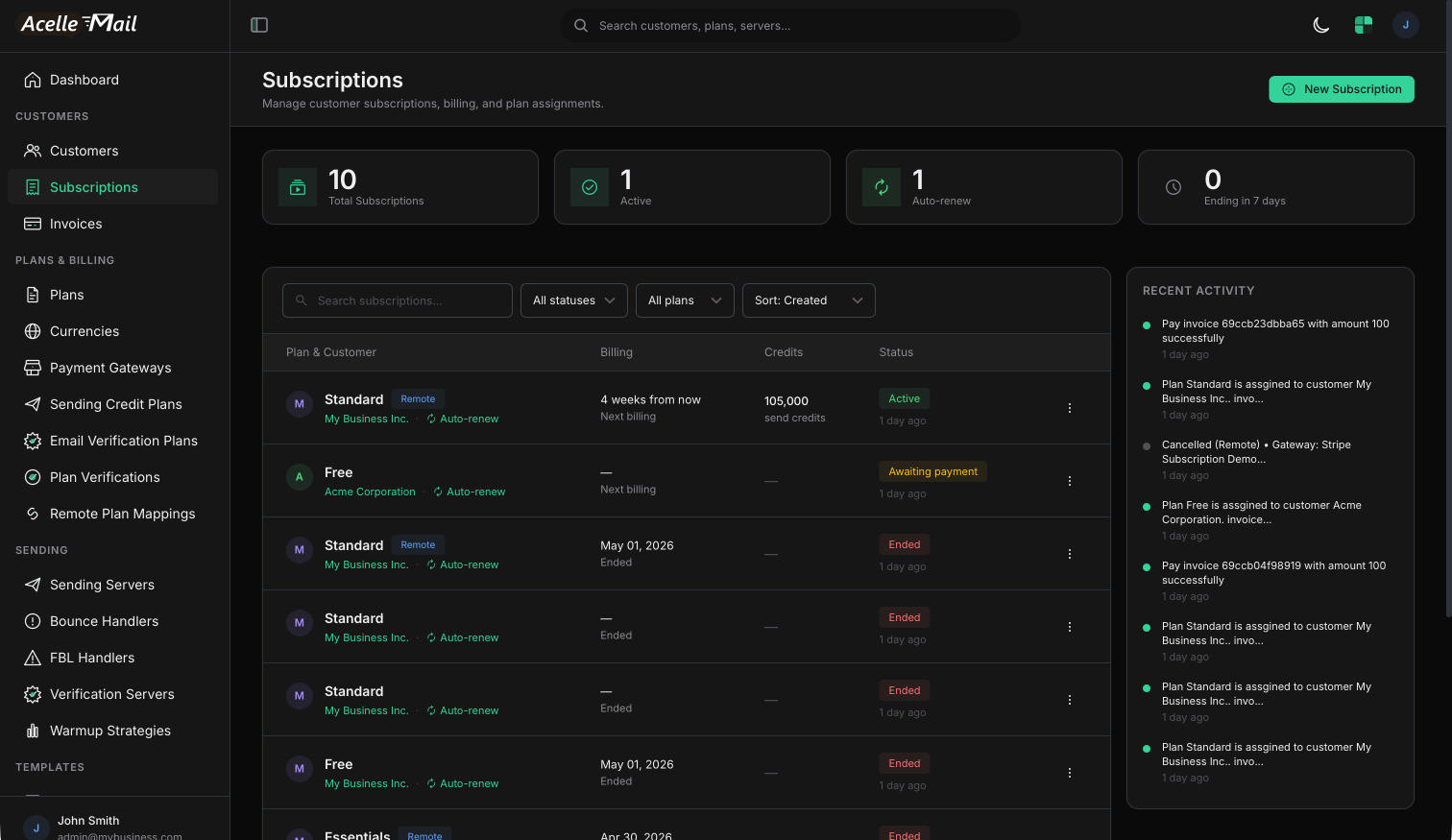Image resolution: width=1452 pixels, height=840 pixels.
Task: Click the Billing column header
Action: [617, 352]
